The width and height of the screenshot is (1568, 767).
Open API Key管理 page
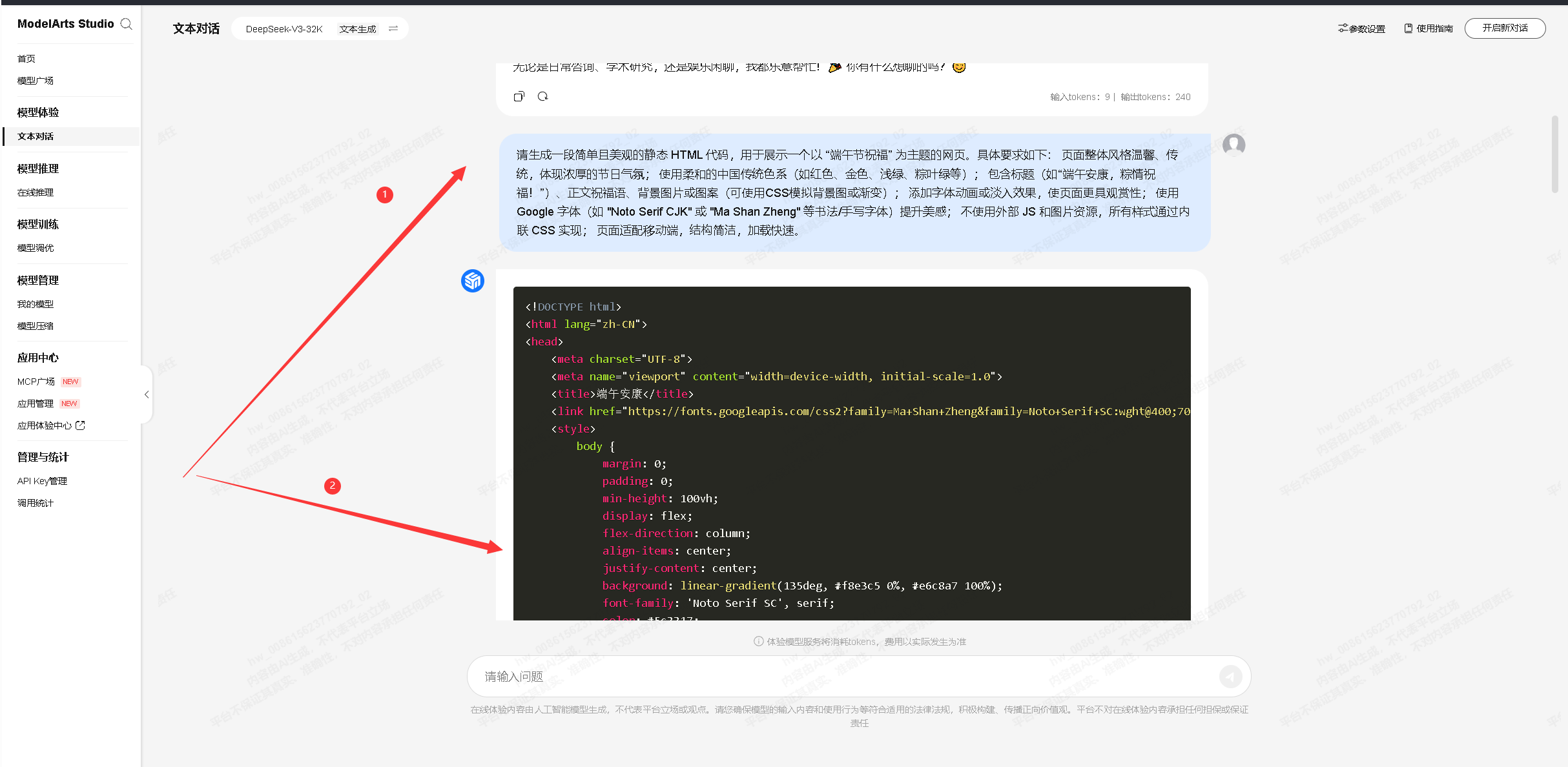coord(42,481)
